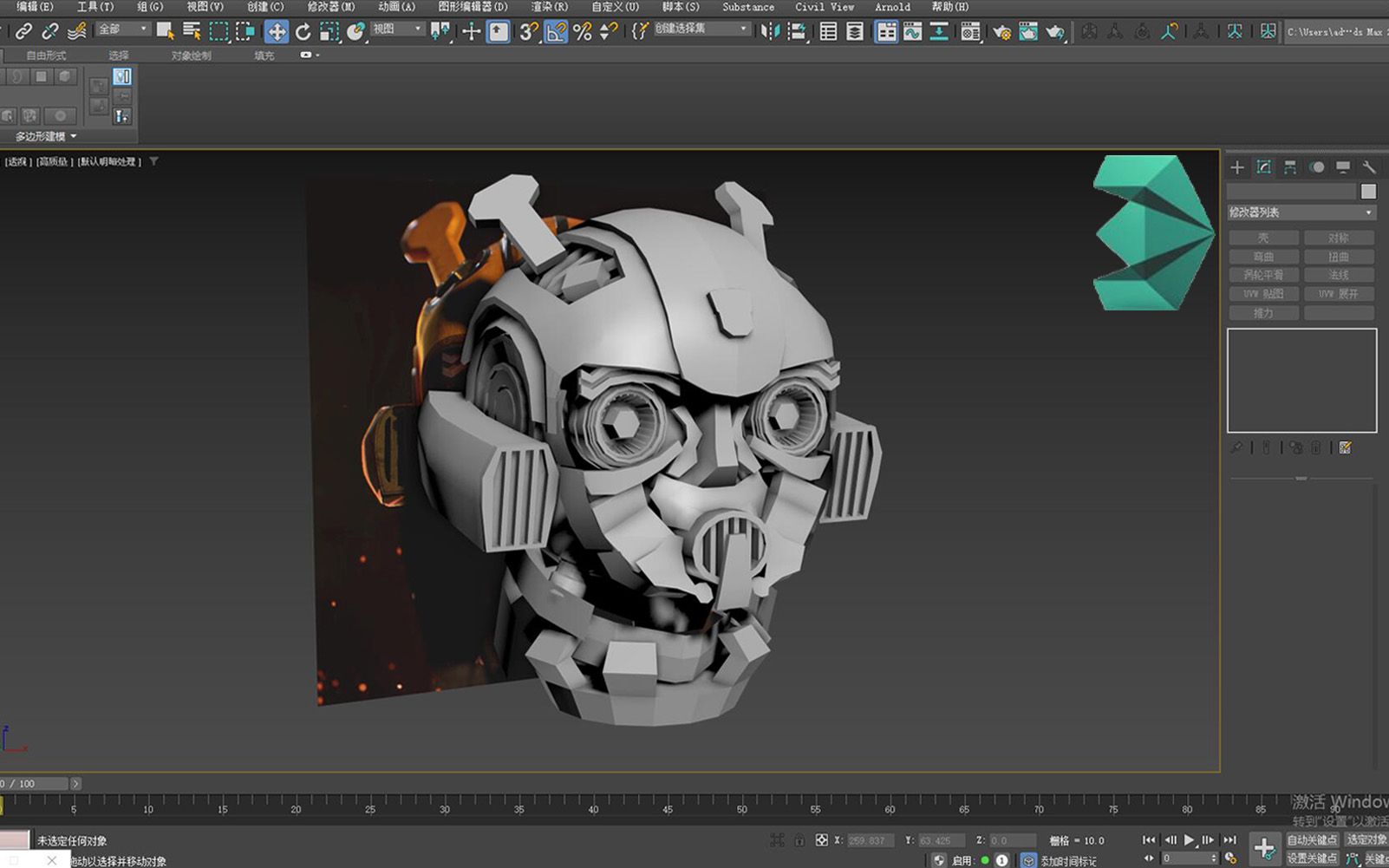The width and height of the screenshot is (1389, 868).
Task: Open the 修改器列表 modifier list dropdown
Action: tap(1301, 212)
